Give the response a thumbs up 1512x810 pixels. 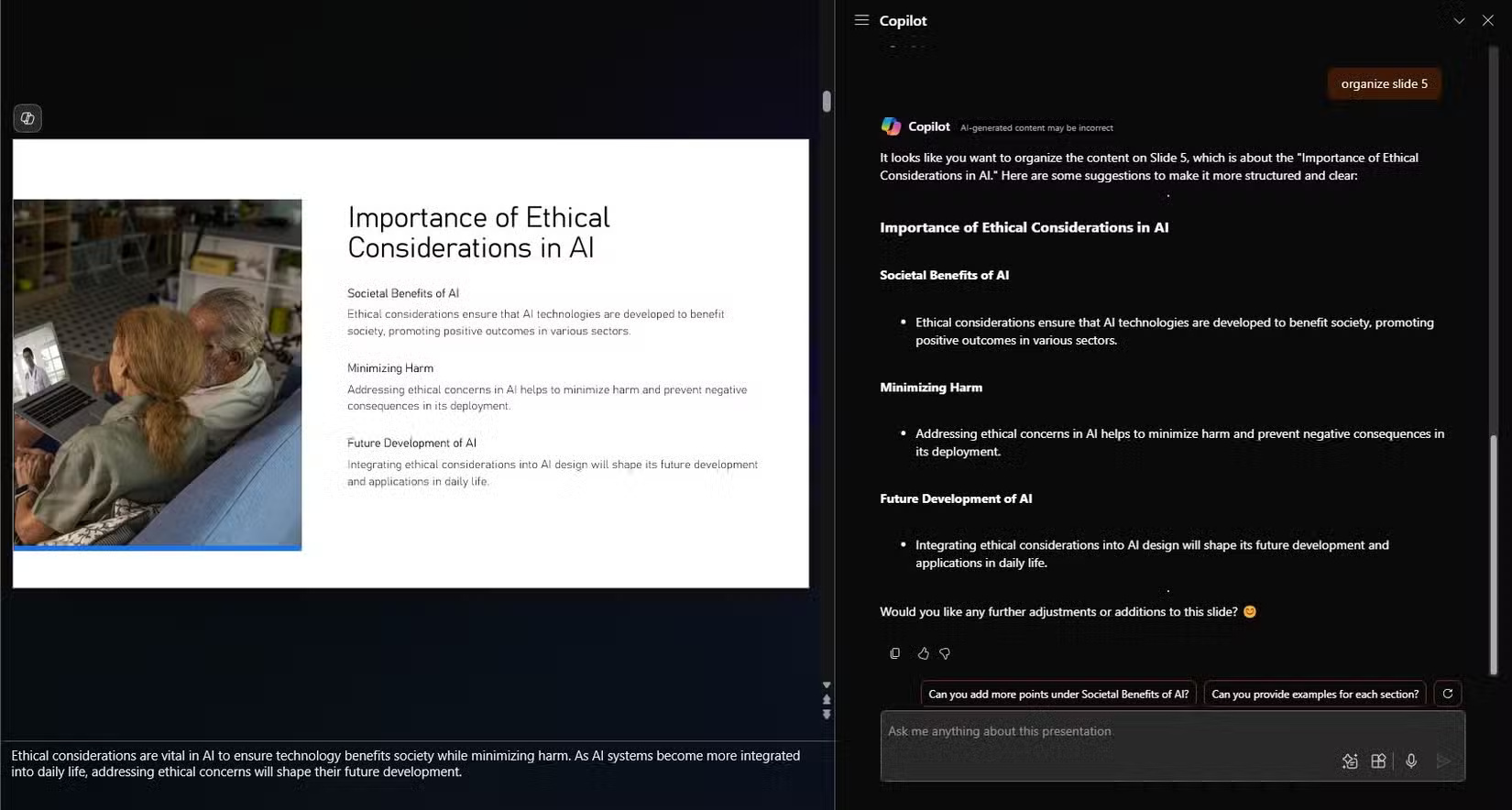coord(923,653)
